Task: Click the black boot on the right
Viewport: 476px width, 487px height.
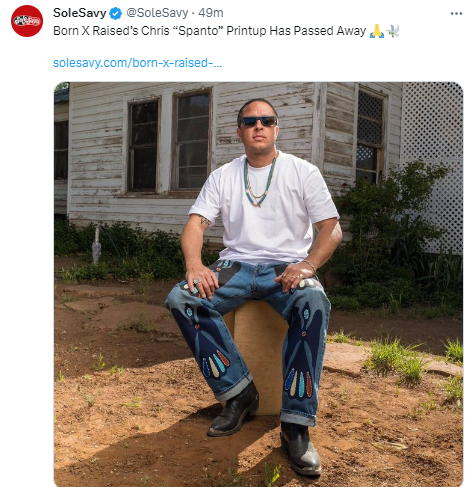Action: tap(300, 448)
